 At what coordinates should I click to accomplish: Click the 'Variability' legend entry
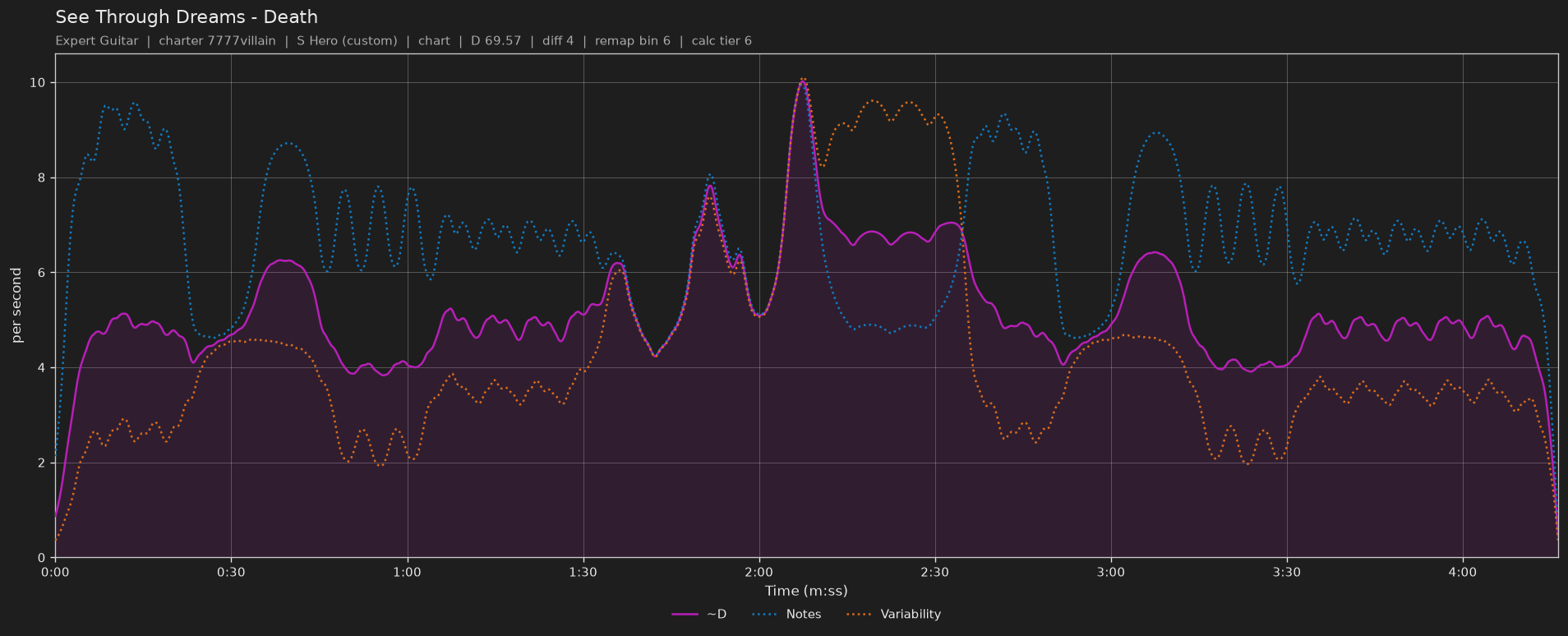click(893, 614)
